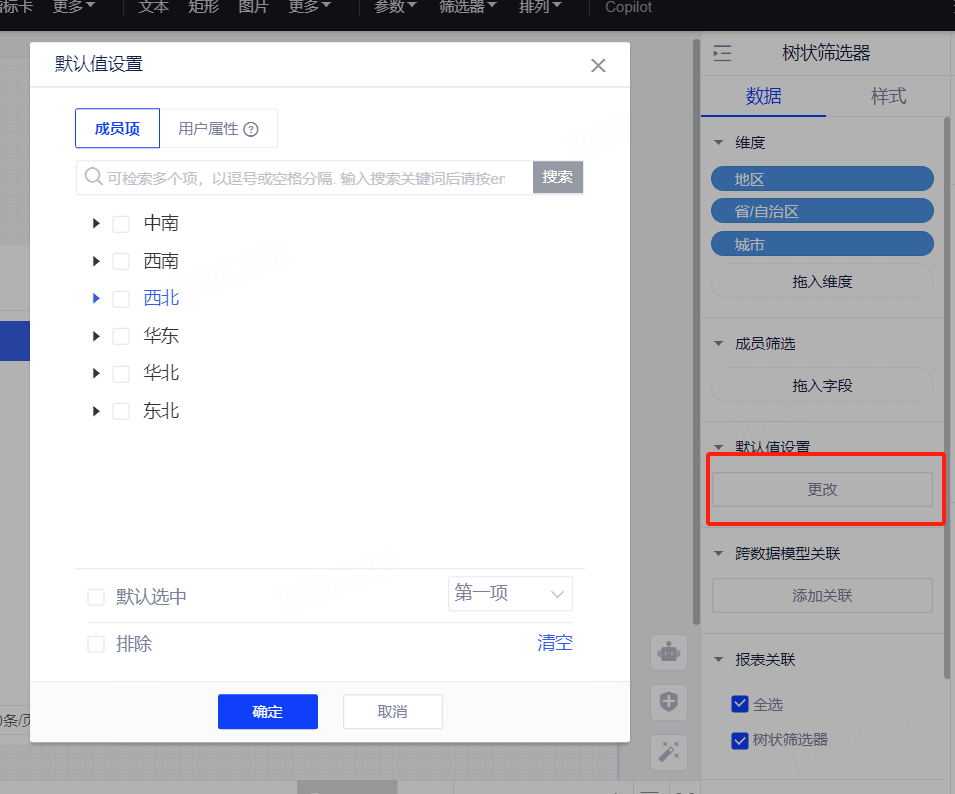Collapse the 维度 section
Image resolution: width=955 pixels, height=794 pixels.
point(718,143)
